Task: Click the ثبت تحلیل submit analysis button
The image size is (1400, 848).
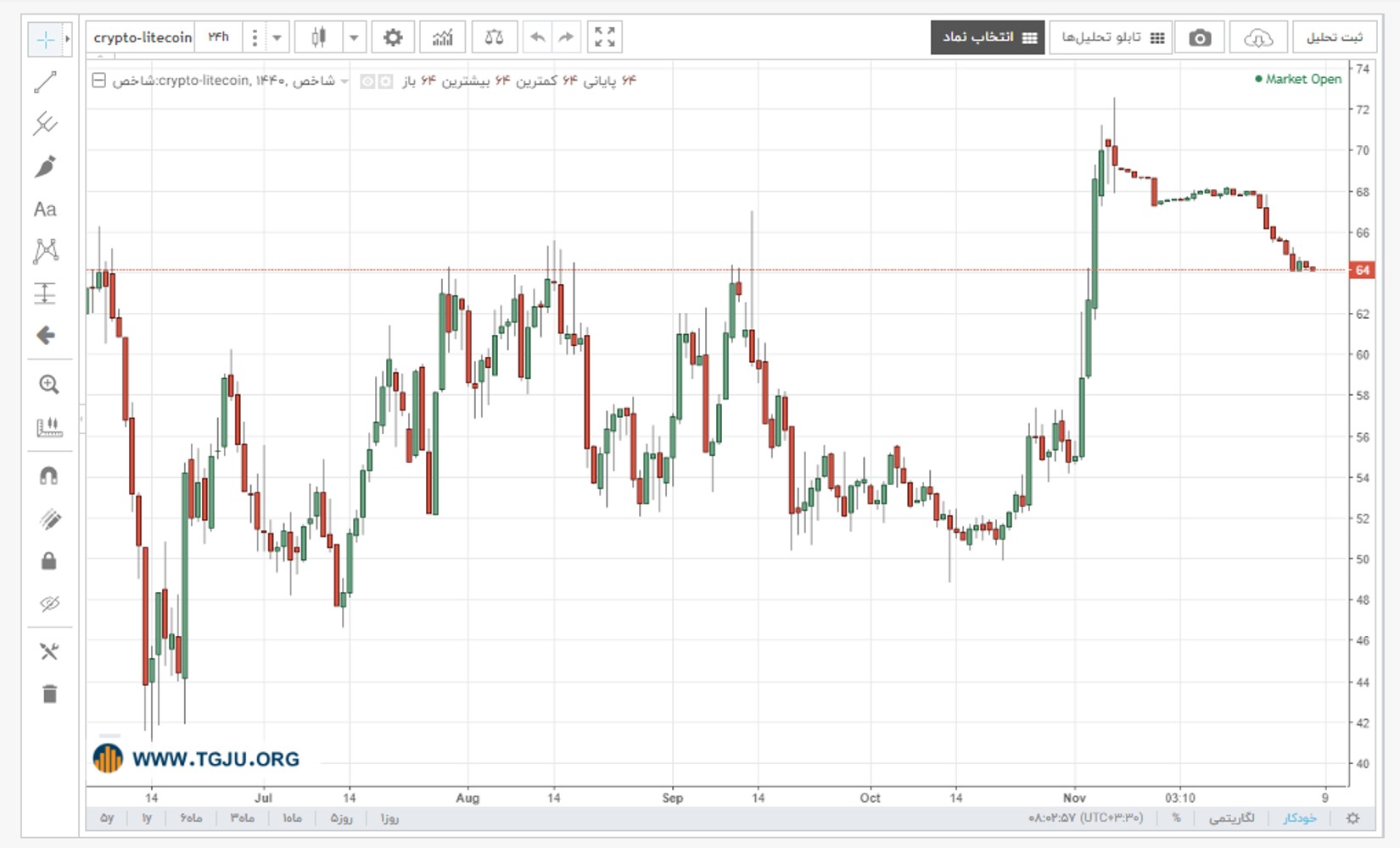Action: coord(1334,38)
